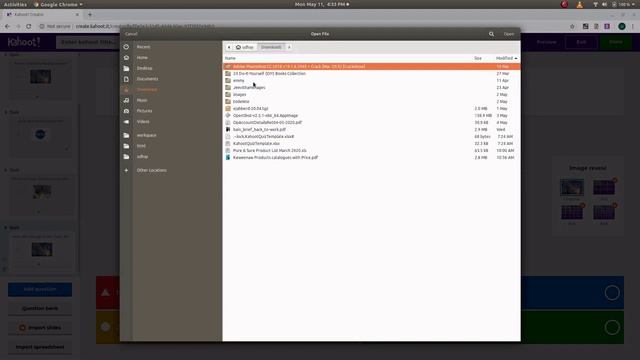Select Do-It-Yourself (DIY) Books Collection folder
This screenshot has width=640, height=360.
click(371, 73)
